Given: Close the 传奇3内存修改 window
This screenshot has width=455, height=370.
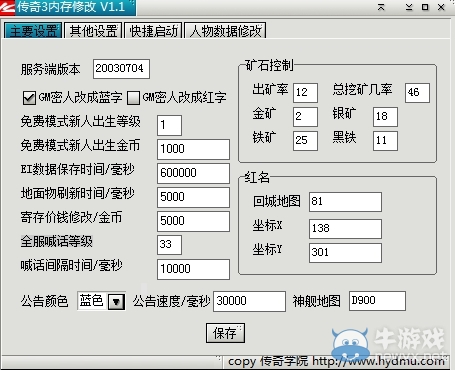Looking at the screenshot, I should pyautogui.click(x=441, y=7).
